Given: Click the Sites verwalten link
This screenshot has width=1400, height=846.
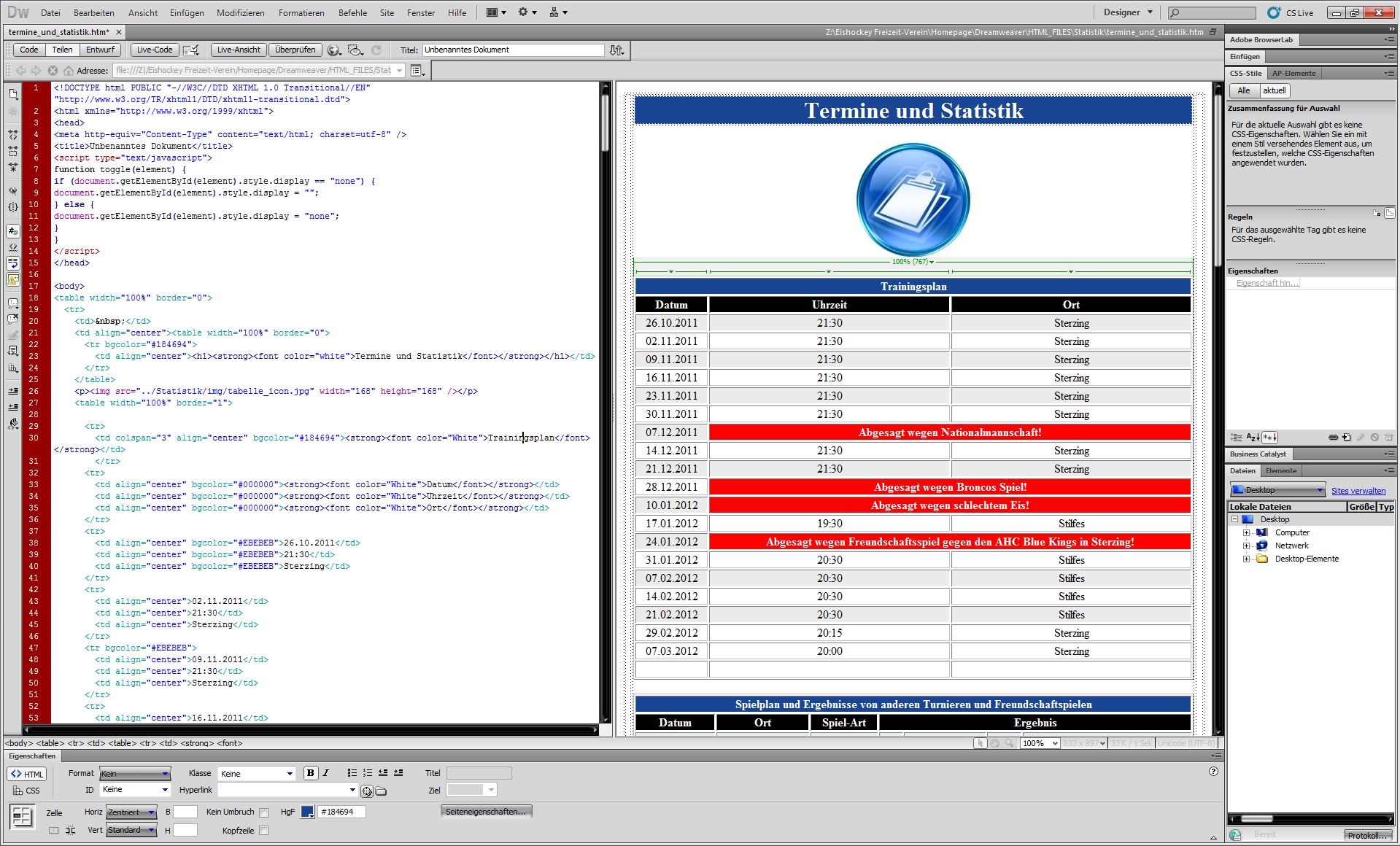Looking at the screenshot, I should coord(1358,491).
